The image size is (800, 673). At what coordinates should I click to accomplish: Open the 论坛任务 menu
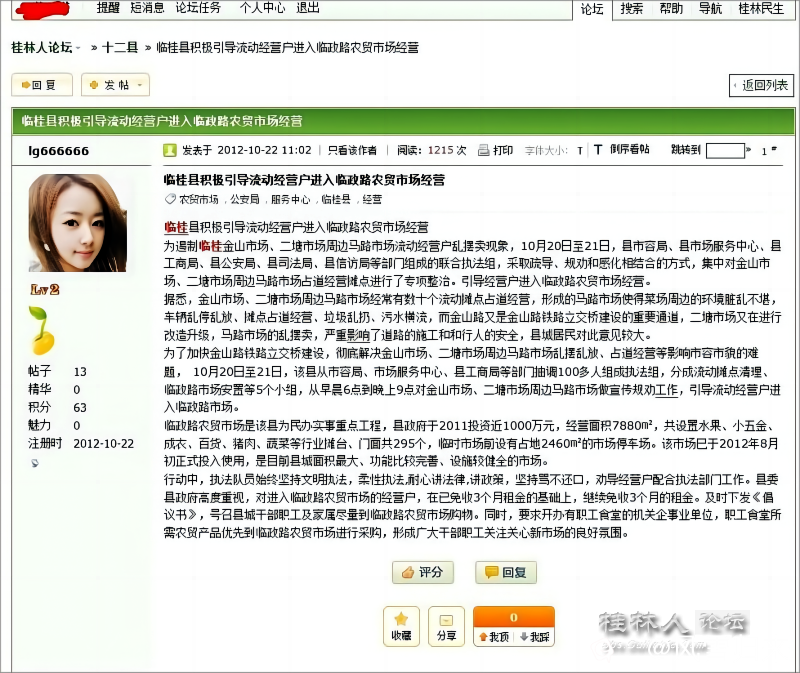coord(198,9)
